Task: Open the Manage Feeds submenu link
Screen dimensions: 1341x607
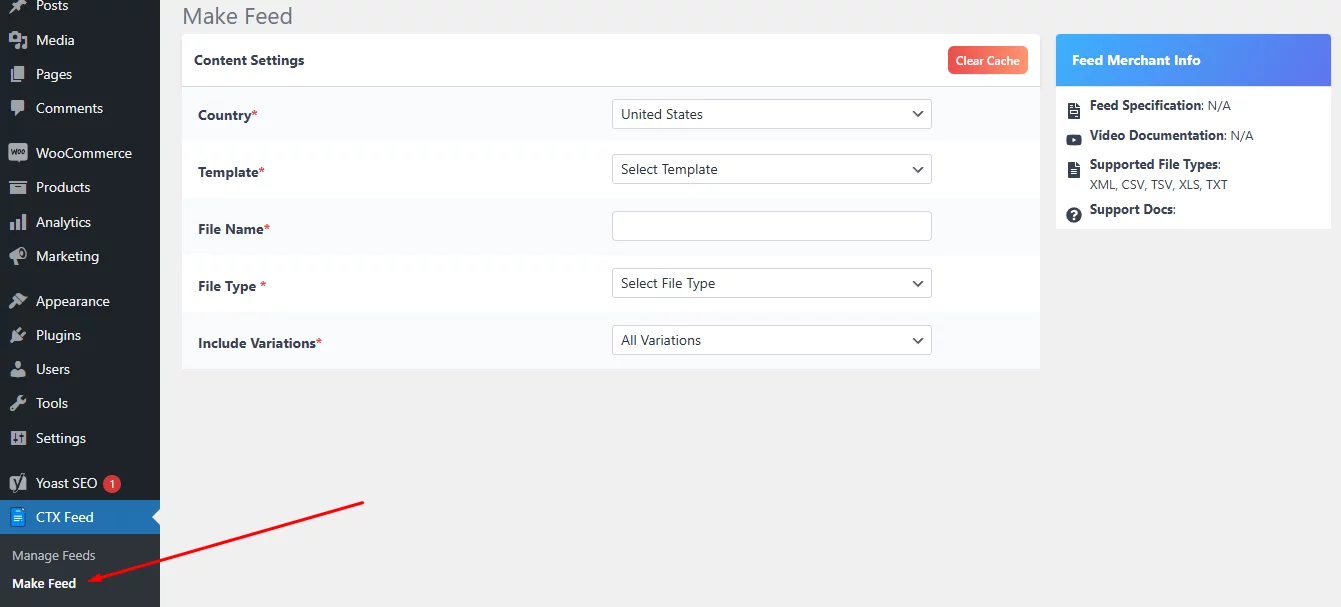Action: coord(54,555)
